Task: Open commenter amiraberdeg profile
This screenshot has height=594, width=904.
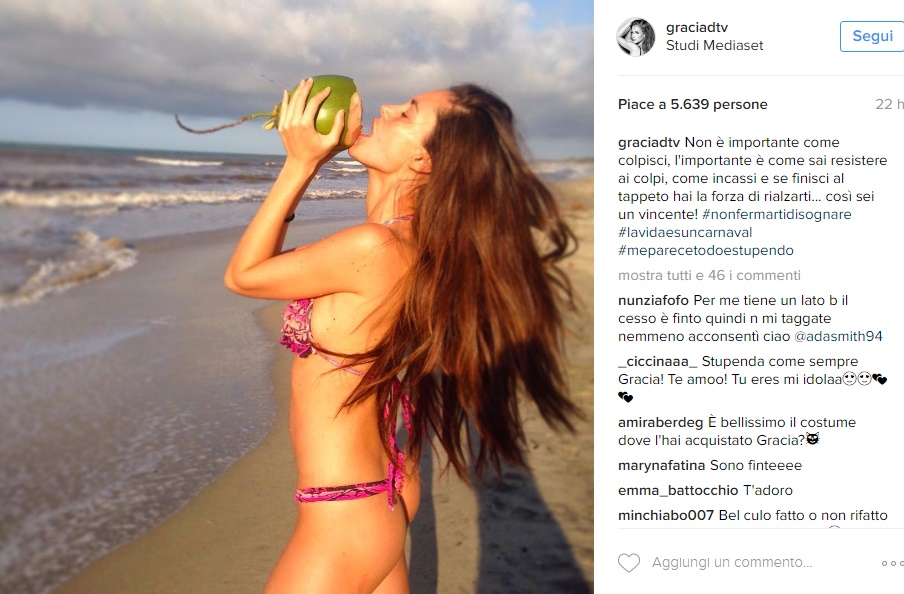Action: point(660,422)
